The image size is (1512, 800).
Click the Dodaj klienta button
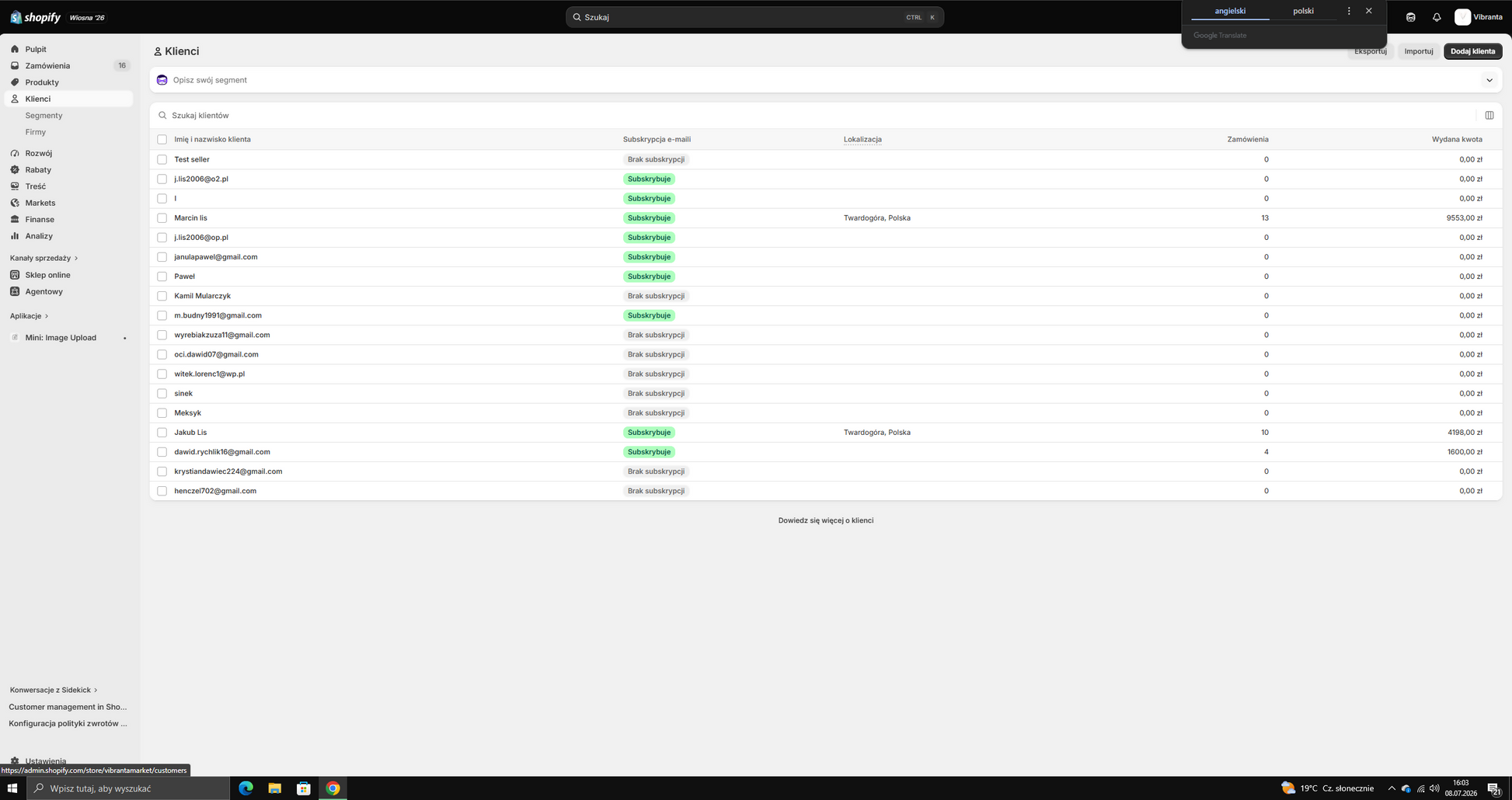click(1472, 51)
